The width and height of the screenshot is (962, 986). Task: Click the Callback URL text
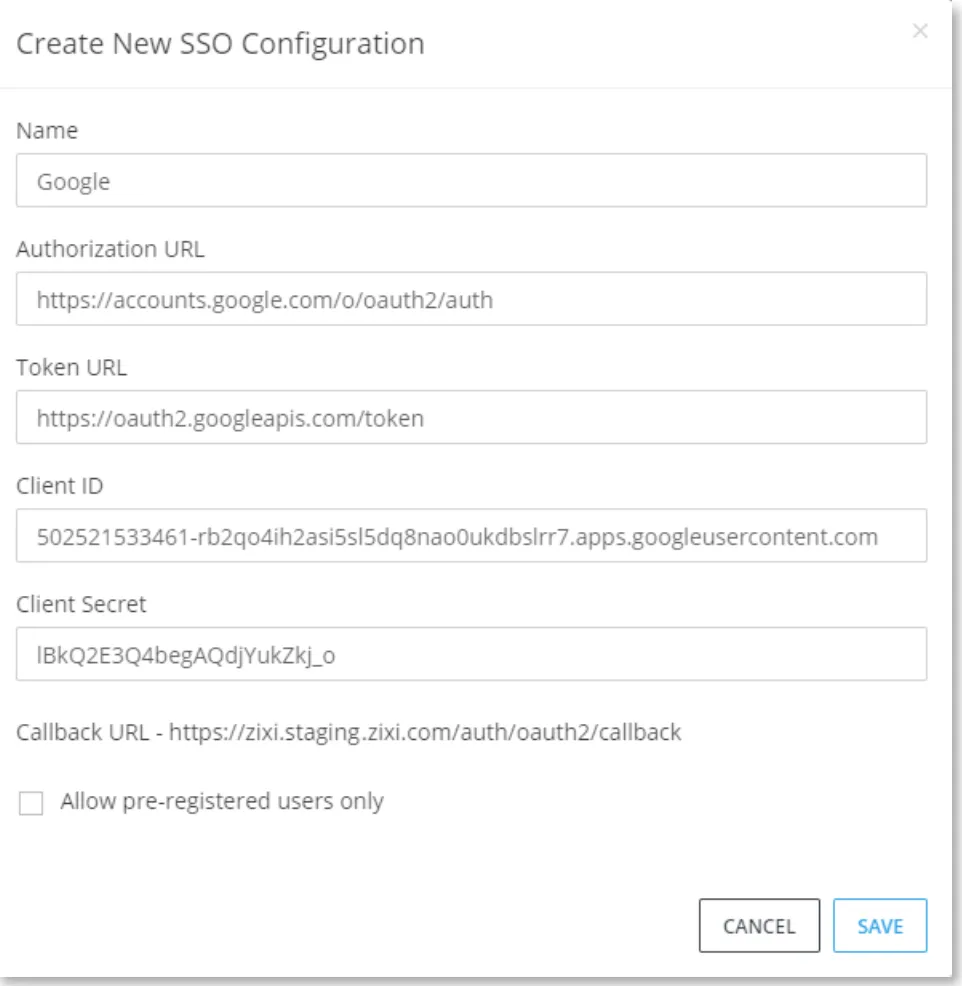pos(348,733)
